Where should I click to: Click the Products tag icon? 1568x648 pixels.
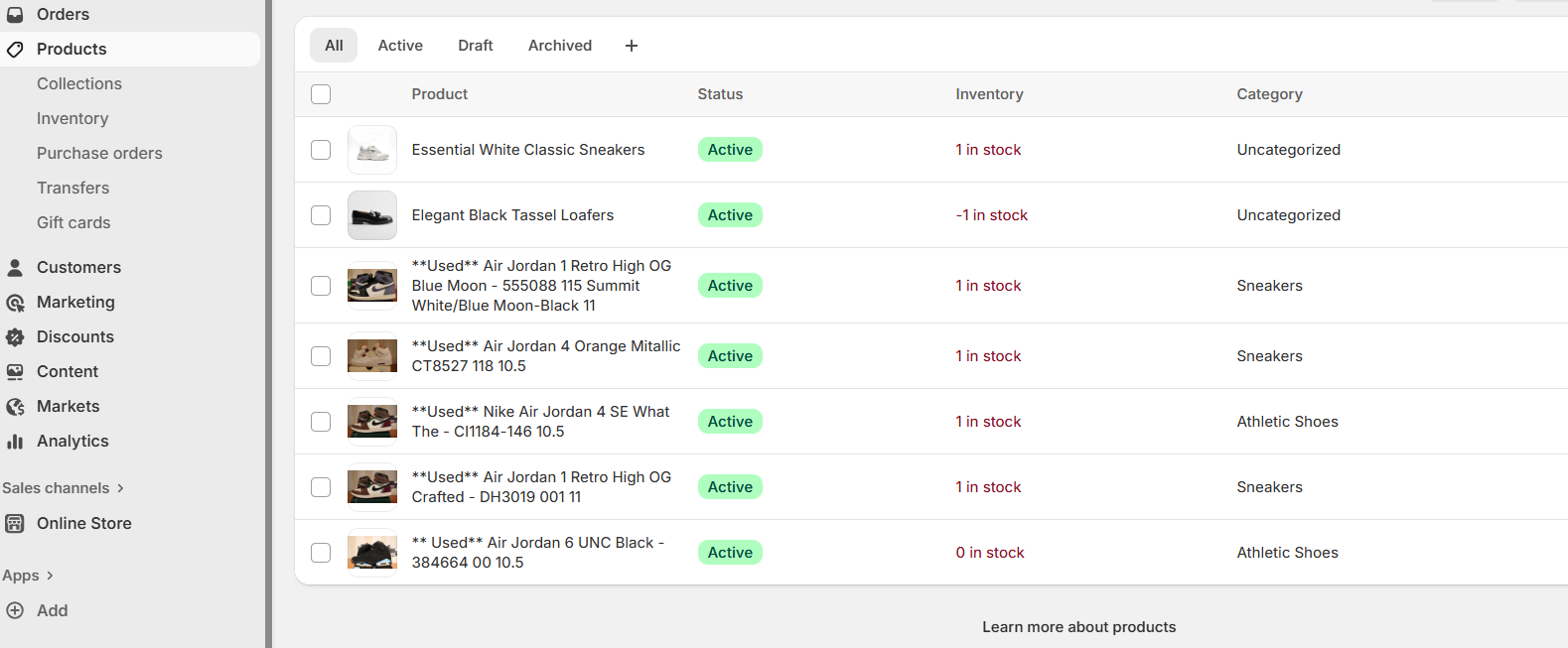coord(15,49)
